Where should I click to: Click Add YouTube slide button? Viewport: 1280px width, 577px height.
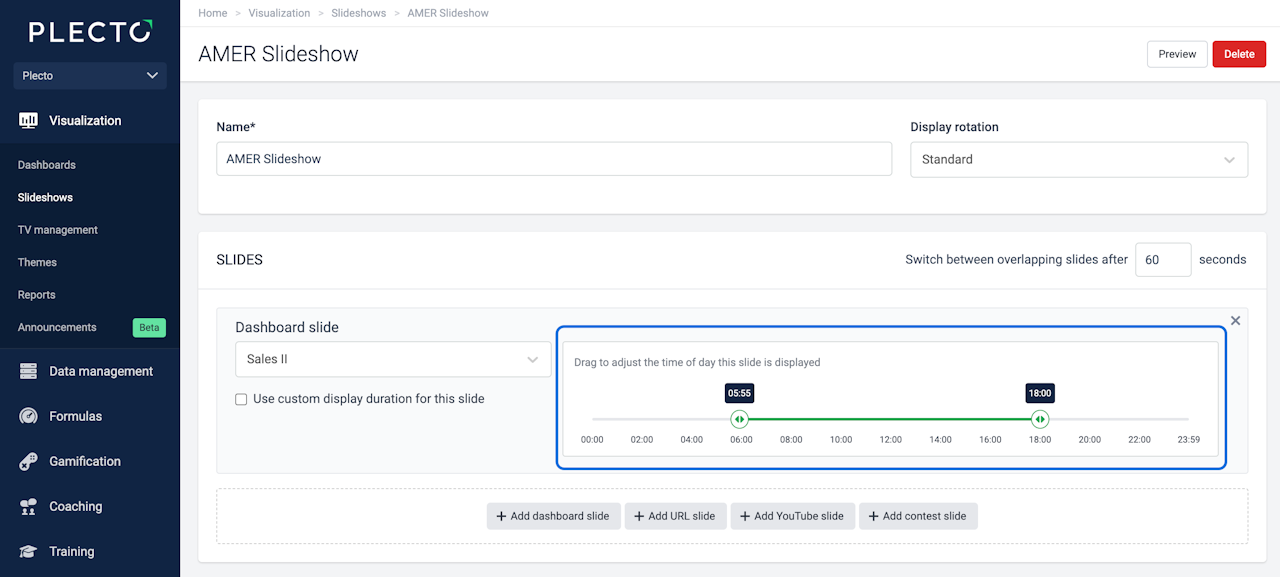click(x=792, y=516)
